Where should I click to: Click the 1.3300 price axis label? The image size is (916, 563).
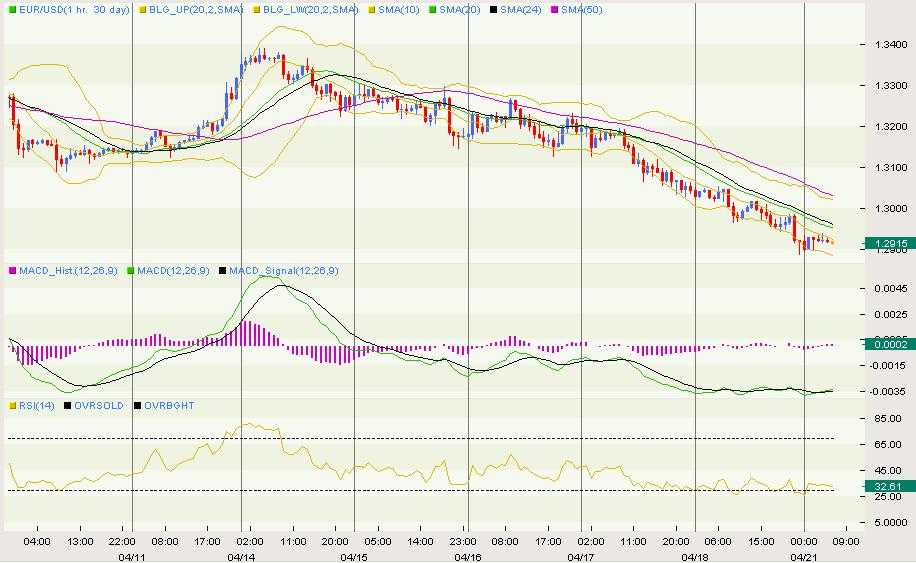[x=891, y=85]
